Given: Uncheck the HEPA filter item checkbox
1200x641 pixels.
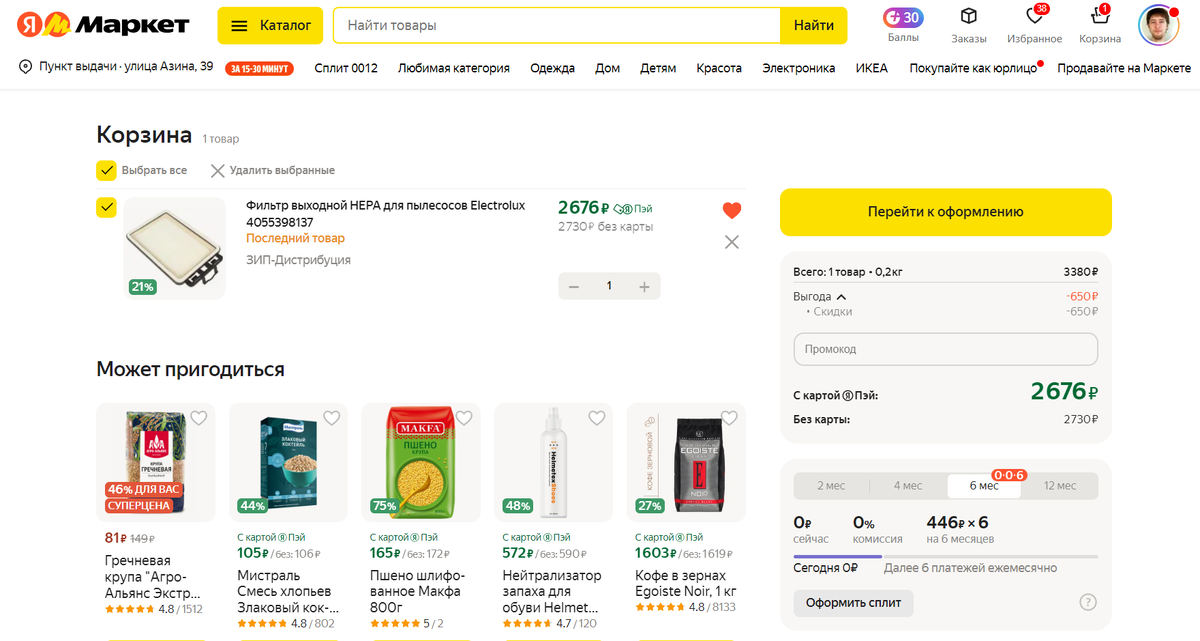Looking at the screenshot, I should click(106, 207).
